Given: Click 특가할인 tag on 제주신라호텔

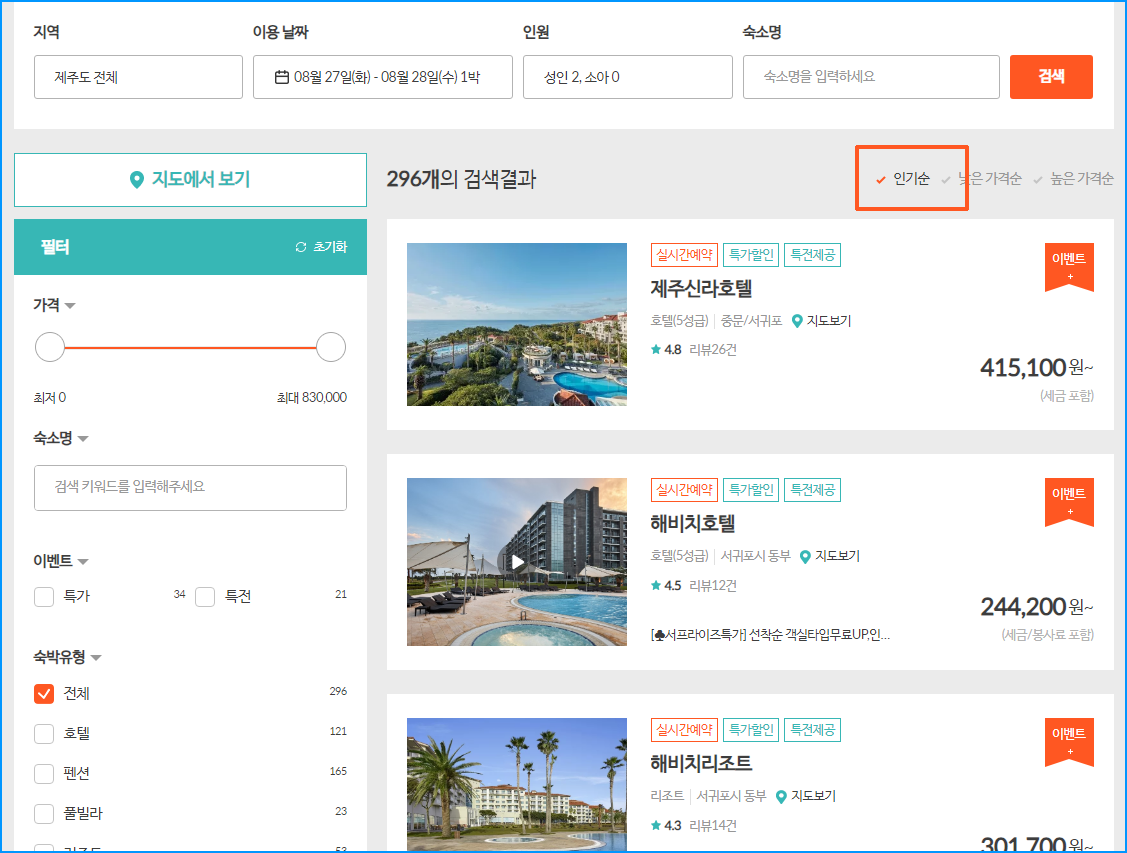Looking at the screenshot, I should pyautogui.click(x=751, y=255).
